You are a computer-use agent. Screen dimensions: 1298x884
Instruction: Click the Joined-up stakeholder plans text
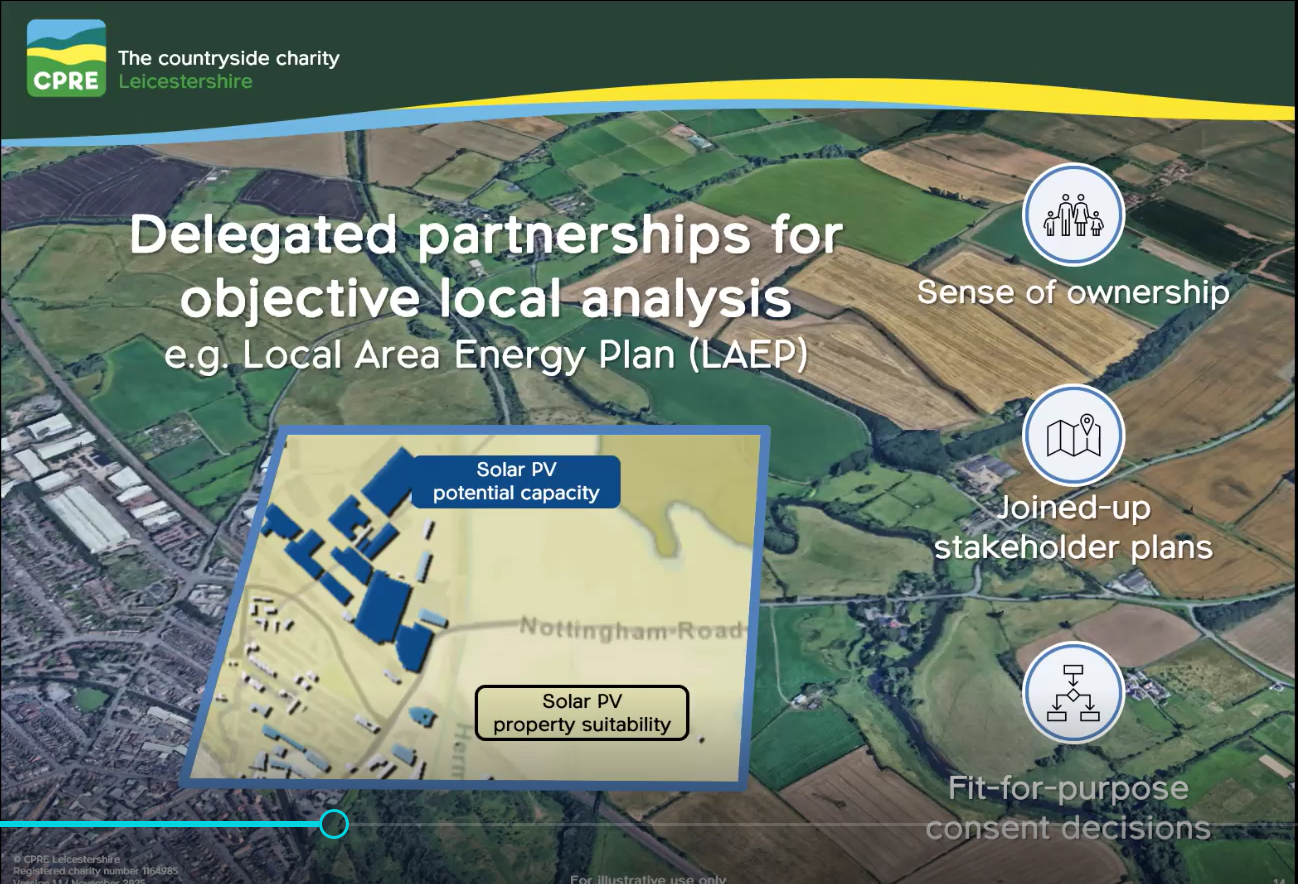coord(1073,527)
